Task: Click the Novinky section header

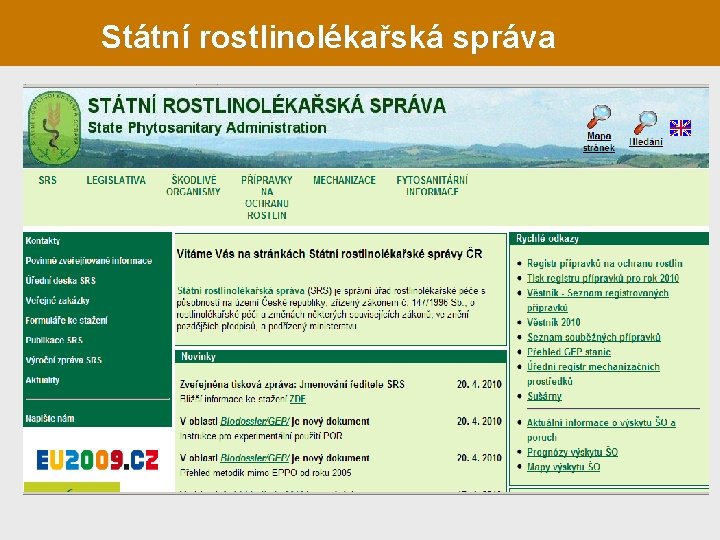Action: pos(341,357)
